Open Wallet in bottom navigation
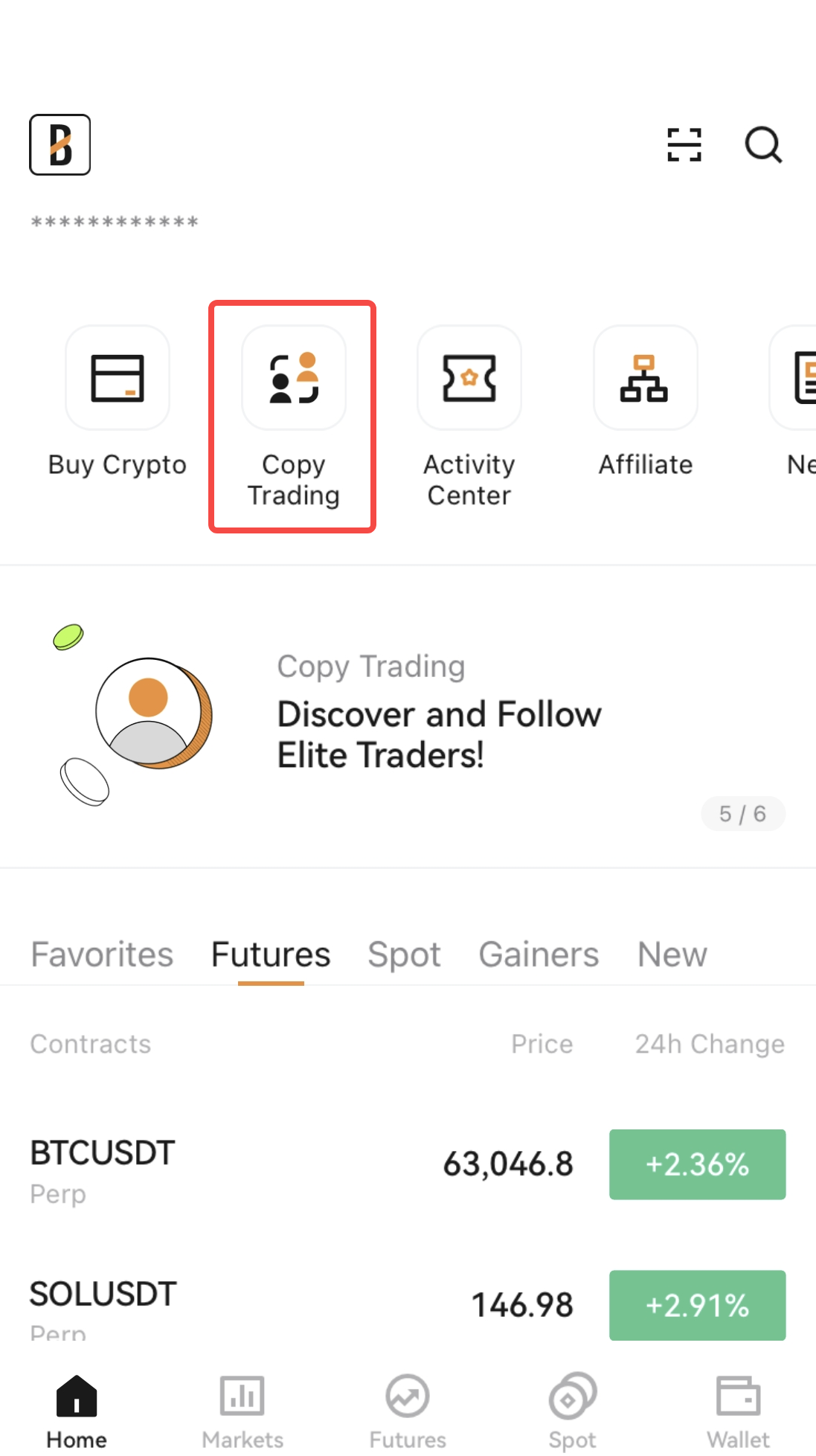Viewport: 816px width, 1456px height. tap(738, 1411)
